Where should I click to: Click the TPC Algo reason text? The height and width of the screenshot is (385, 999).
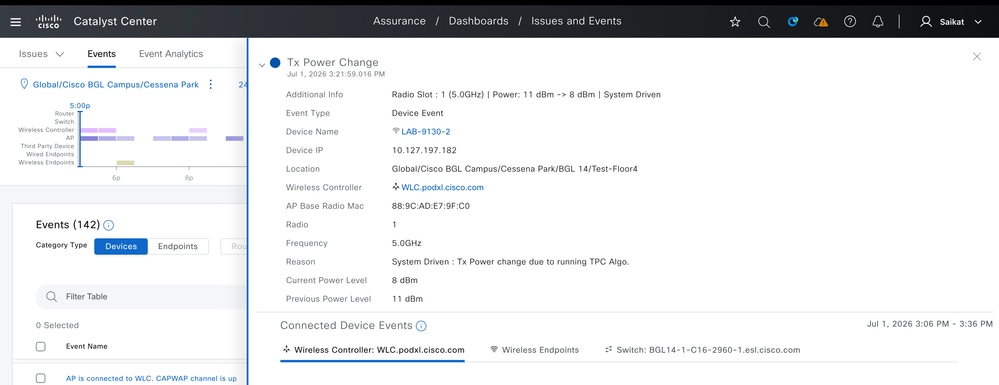coord(510,262)
